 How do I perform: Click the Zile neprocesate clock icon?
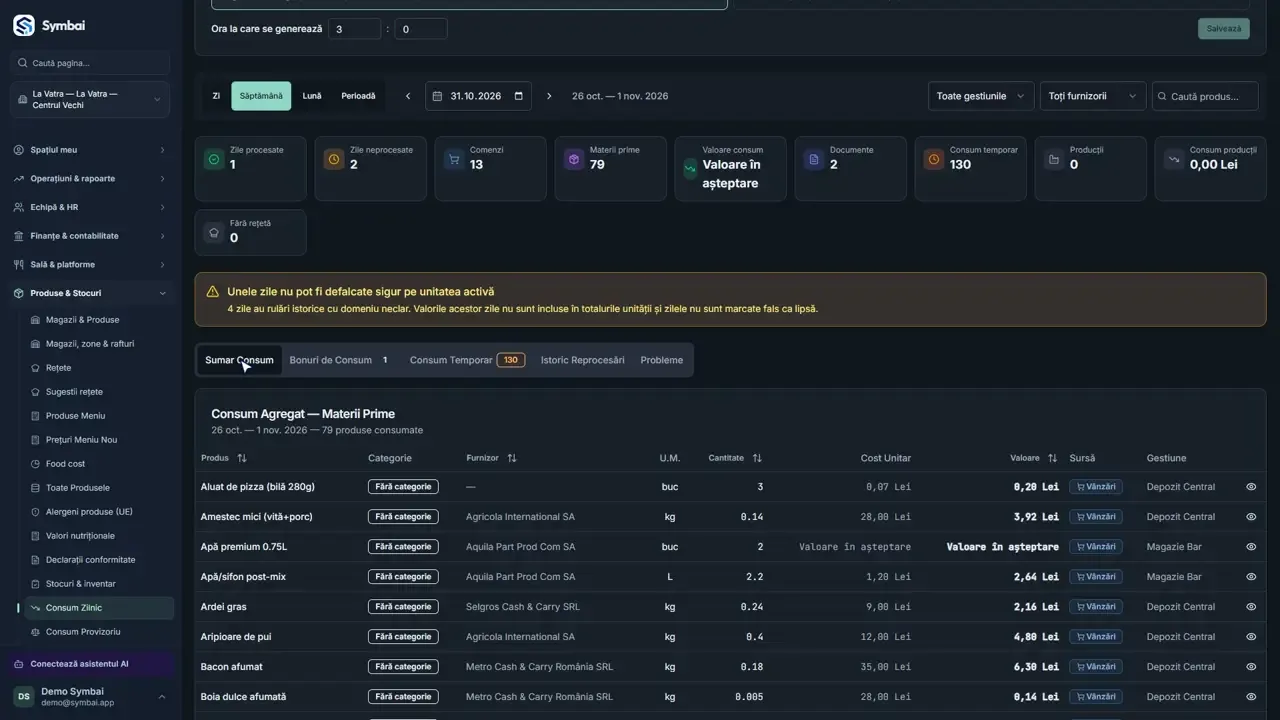(x=334, y=159)
